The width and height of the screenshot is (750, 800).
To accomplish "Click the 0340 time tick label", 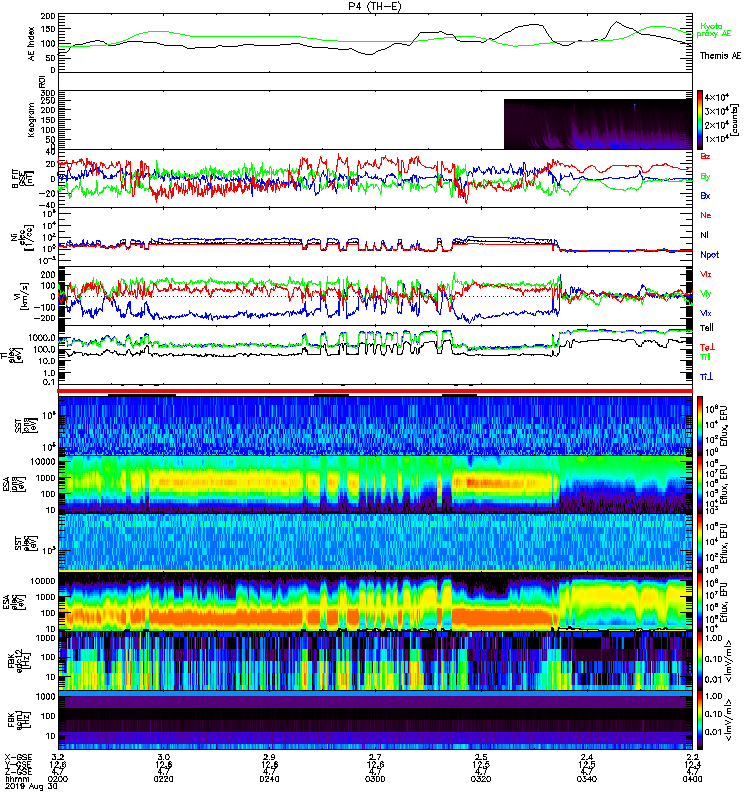I will pos(587,779).
